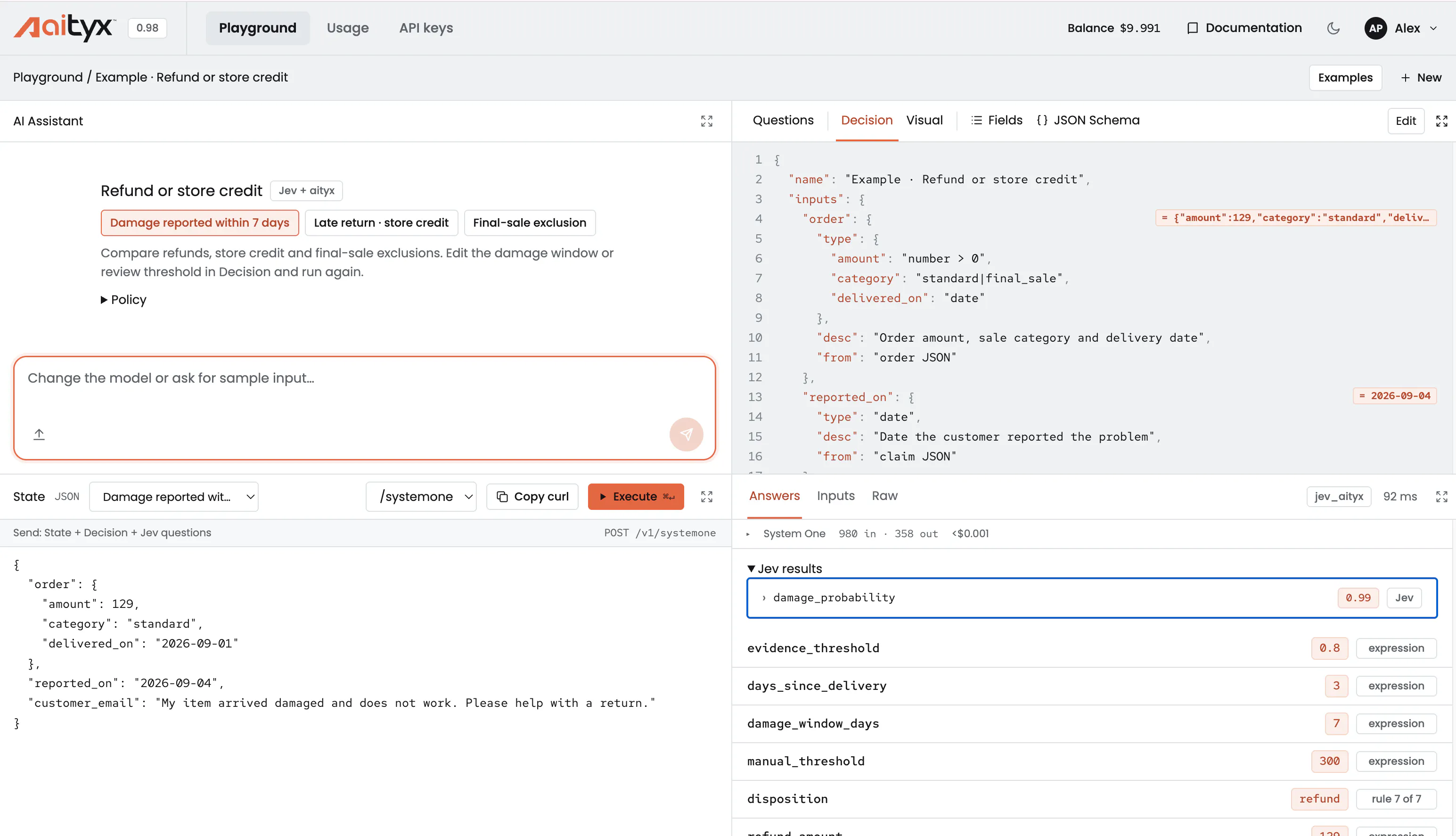Viewport: 1456px width, 836px height.
Task: Click the Examples button
Action: click(1345, 77)
